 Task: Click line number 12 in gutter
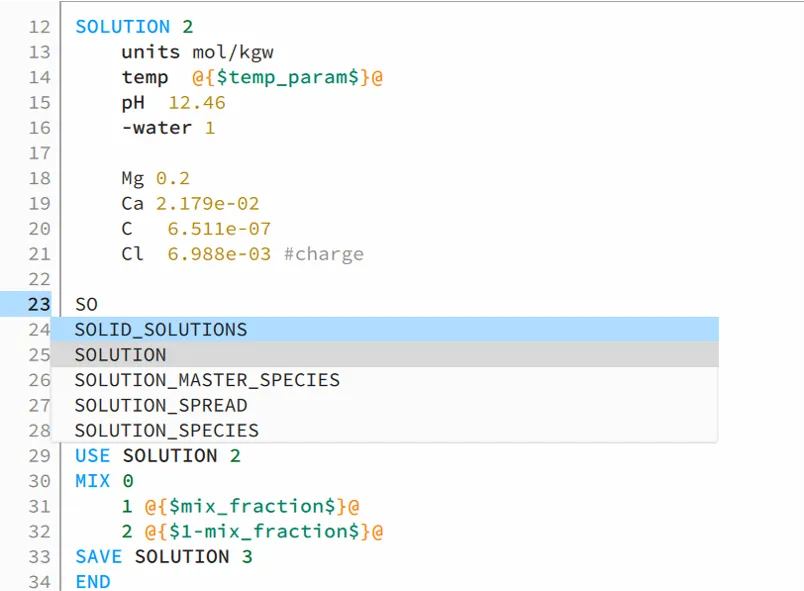(39, 27)
